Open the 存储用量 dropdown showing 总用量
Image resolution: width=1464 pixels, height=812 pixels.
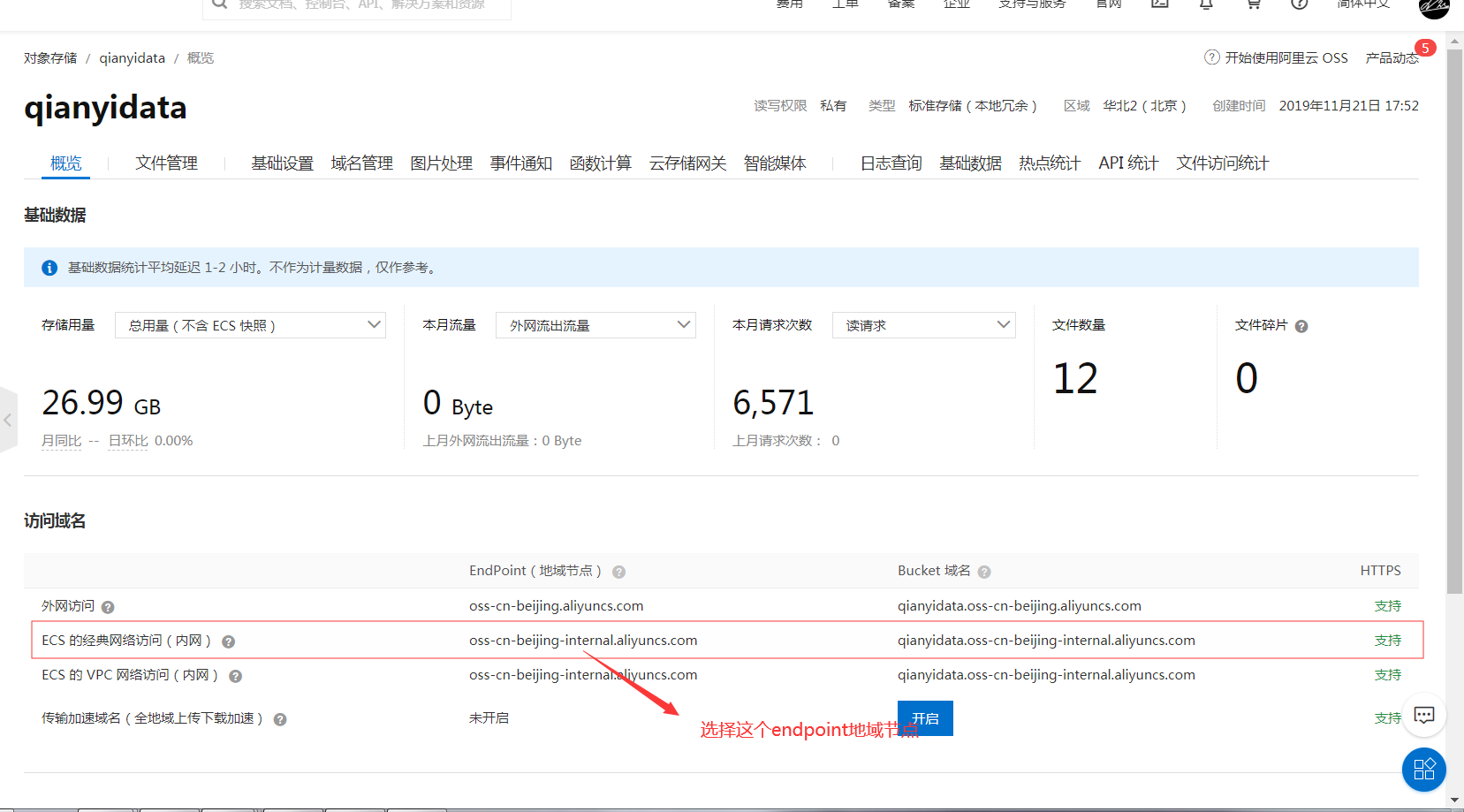coord(250,325)
